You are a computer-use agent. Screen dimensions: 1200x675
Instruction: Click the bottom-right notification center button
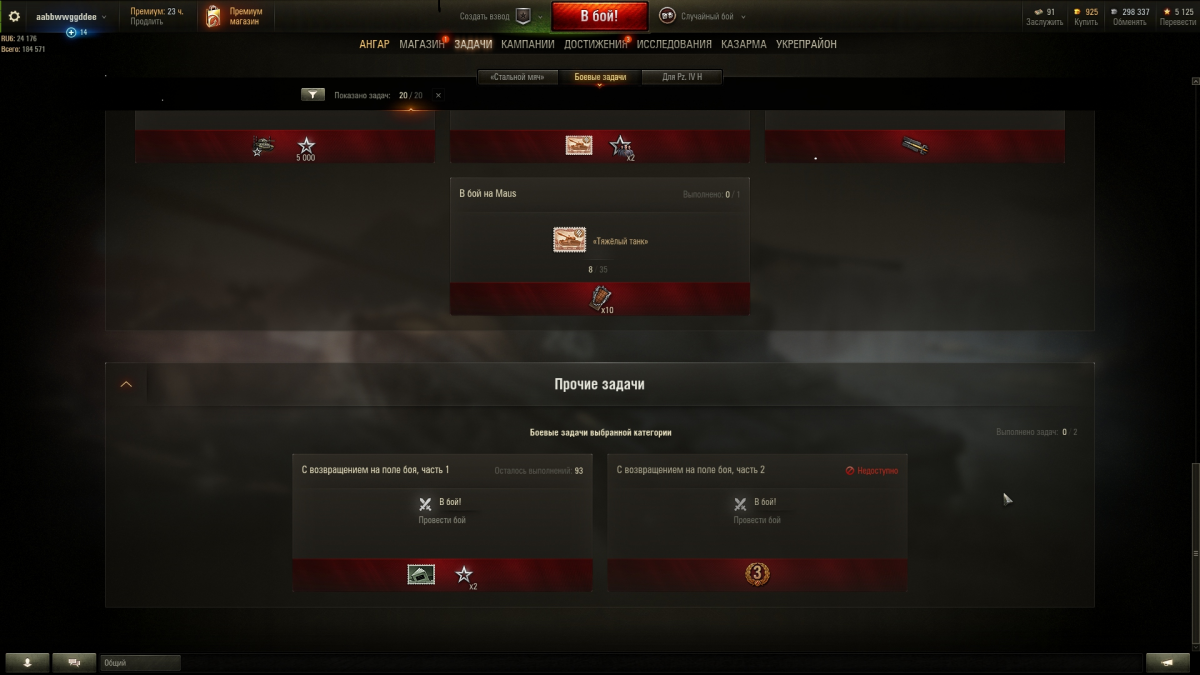point(1167,662)
